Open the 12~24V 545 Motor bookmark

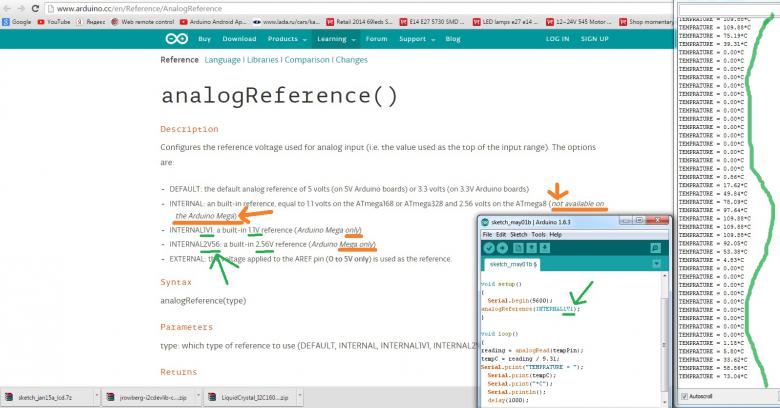point(579,22)
